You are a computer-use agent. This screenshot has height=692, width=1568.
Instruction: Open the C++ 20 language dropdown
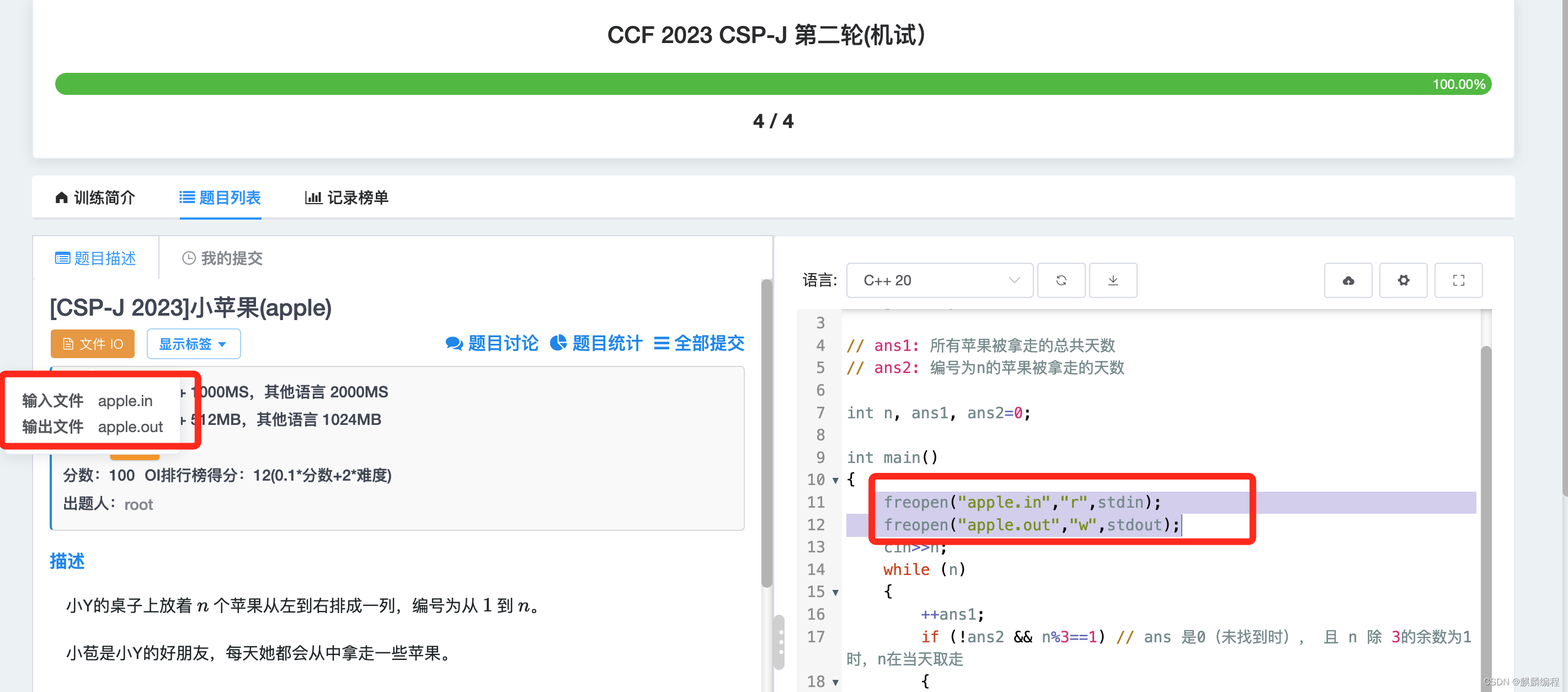point(938,280)
